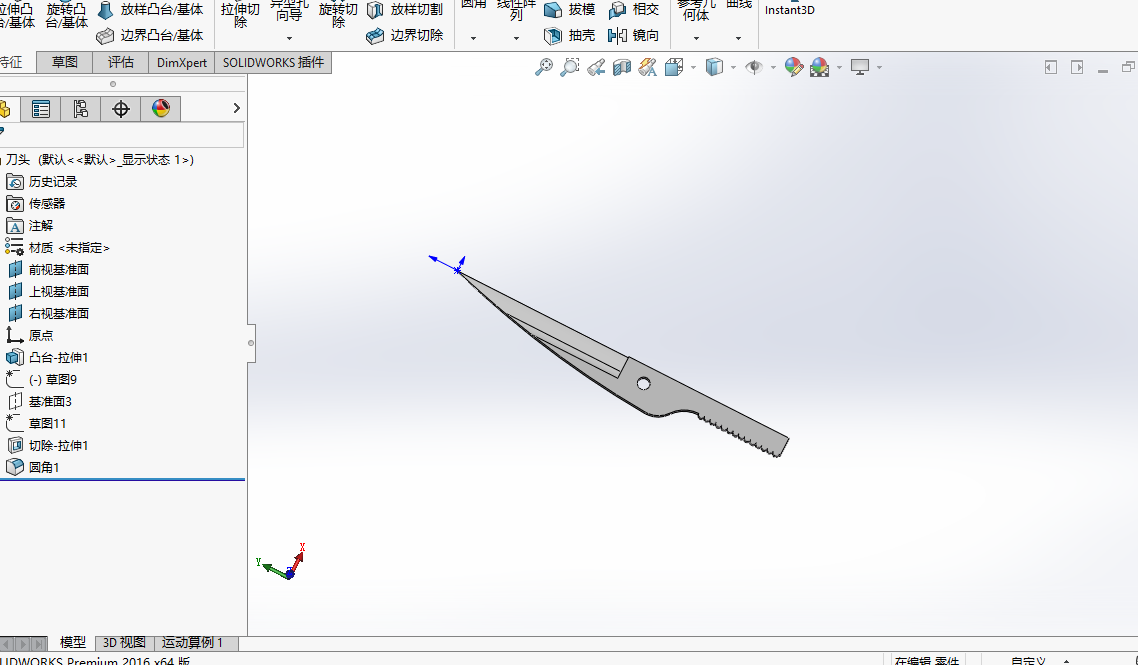Select Mirror 镜向 tool
Viewport: 1138px width, 665px height.
634,35
